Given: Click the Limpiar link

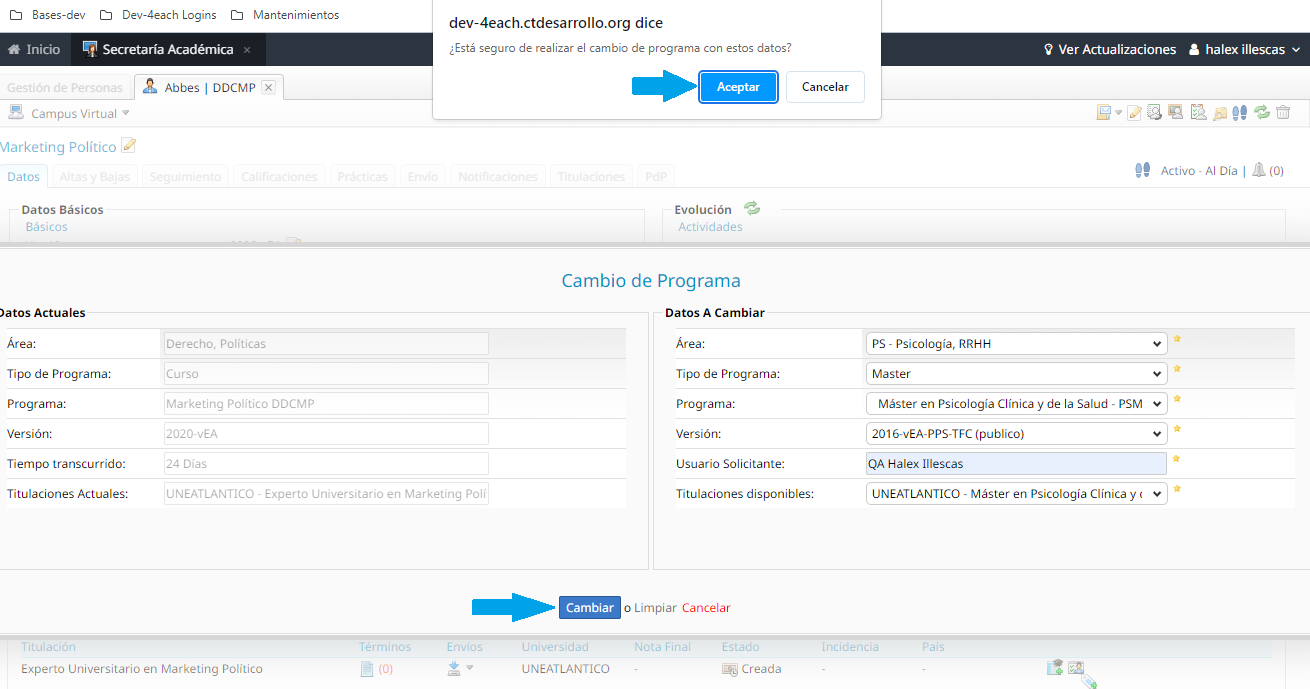Looking at the screenshot, I should 655,608.
